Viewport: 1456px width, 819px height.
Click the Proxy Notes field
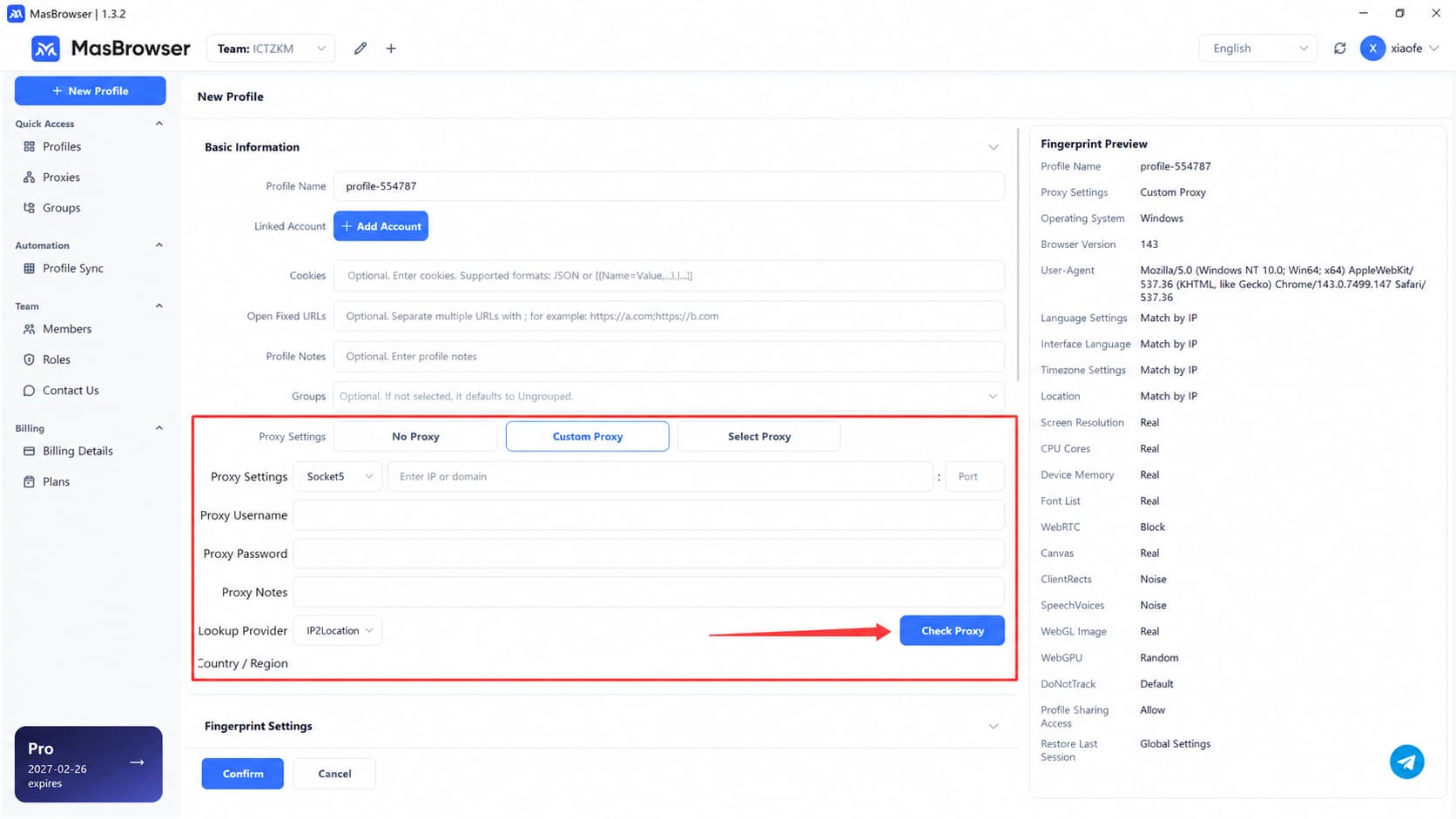(x=649, y=592)
